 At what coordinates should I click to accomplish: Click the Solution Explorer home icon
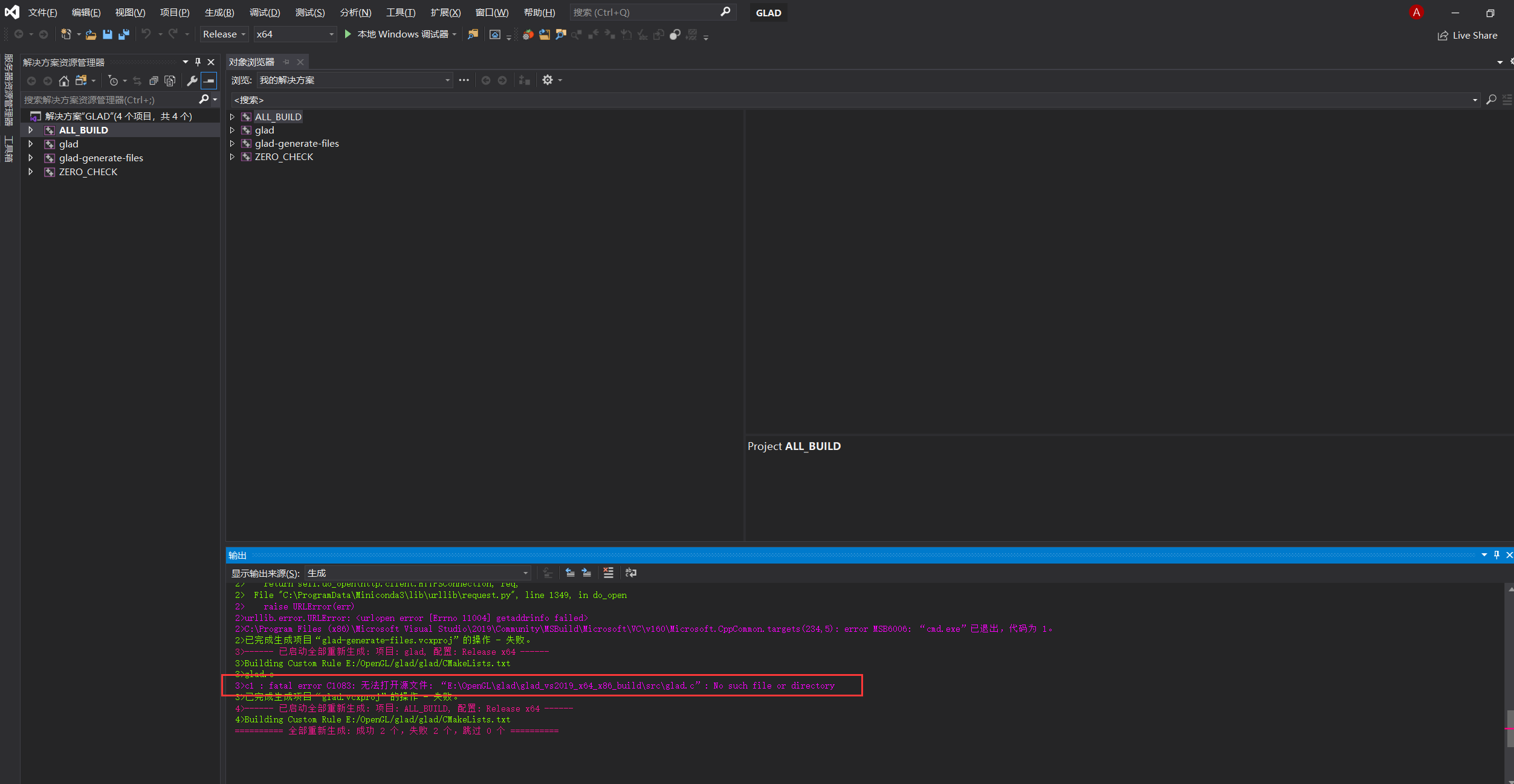coord(64,80)
